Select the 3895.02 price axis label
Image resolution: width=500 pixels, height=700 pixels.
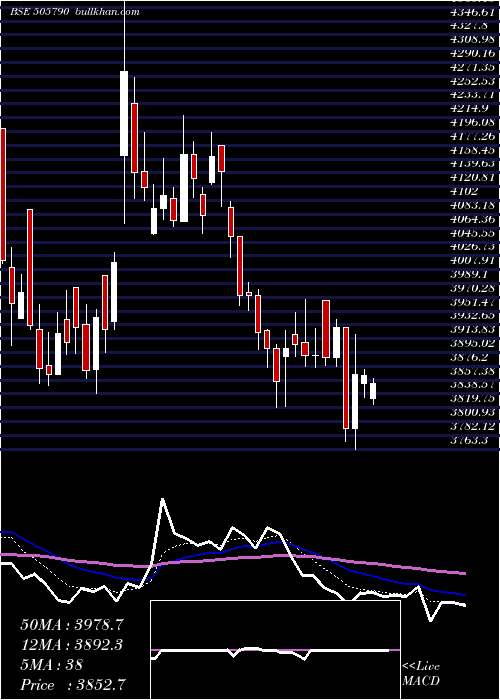[475, 343]
